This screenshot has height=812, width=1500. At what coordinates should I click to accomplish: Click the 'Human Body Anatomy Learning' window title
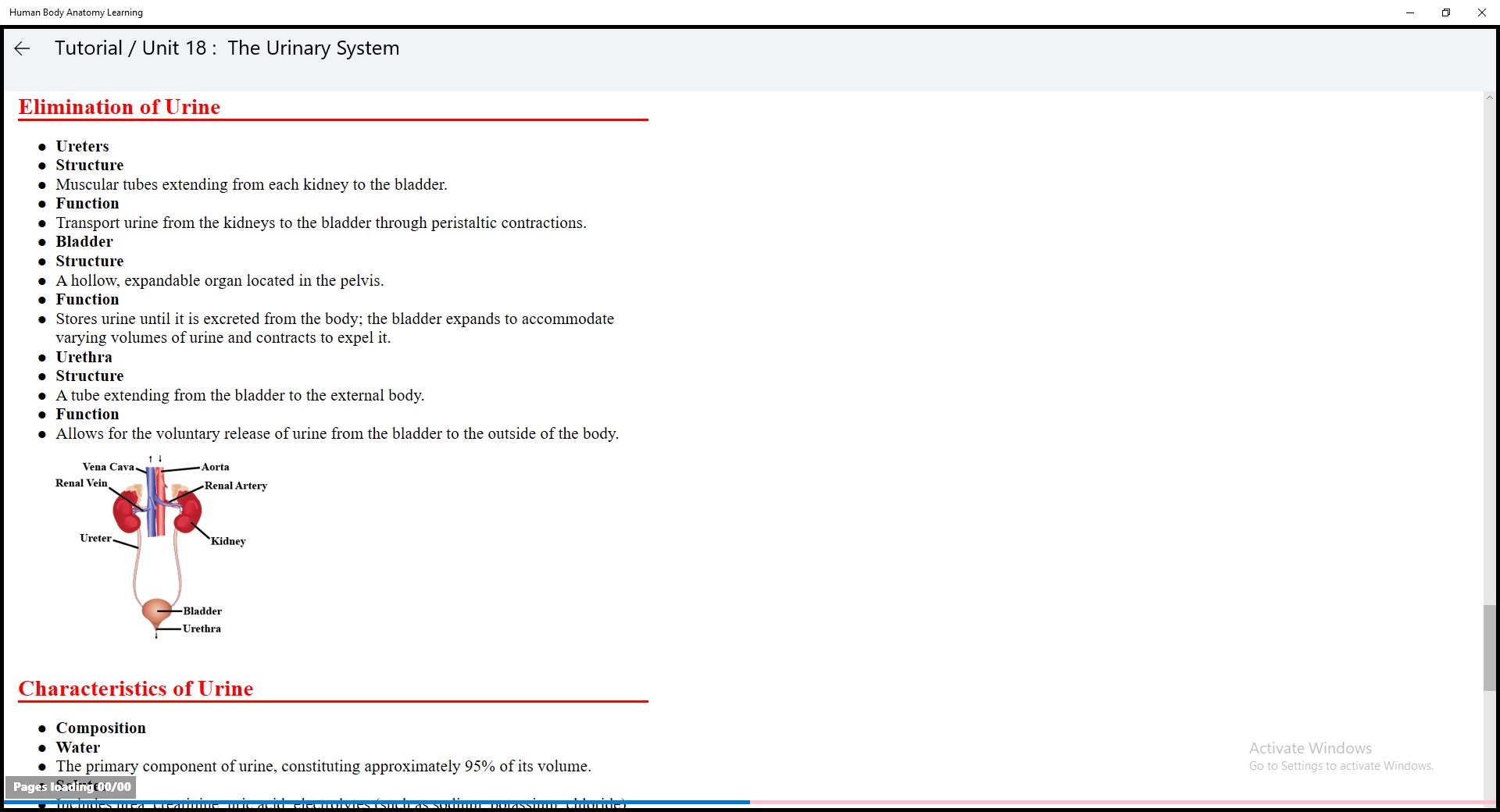(x=76, y=12)
